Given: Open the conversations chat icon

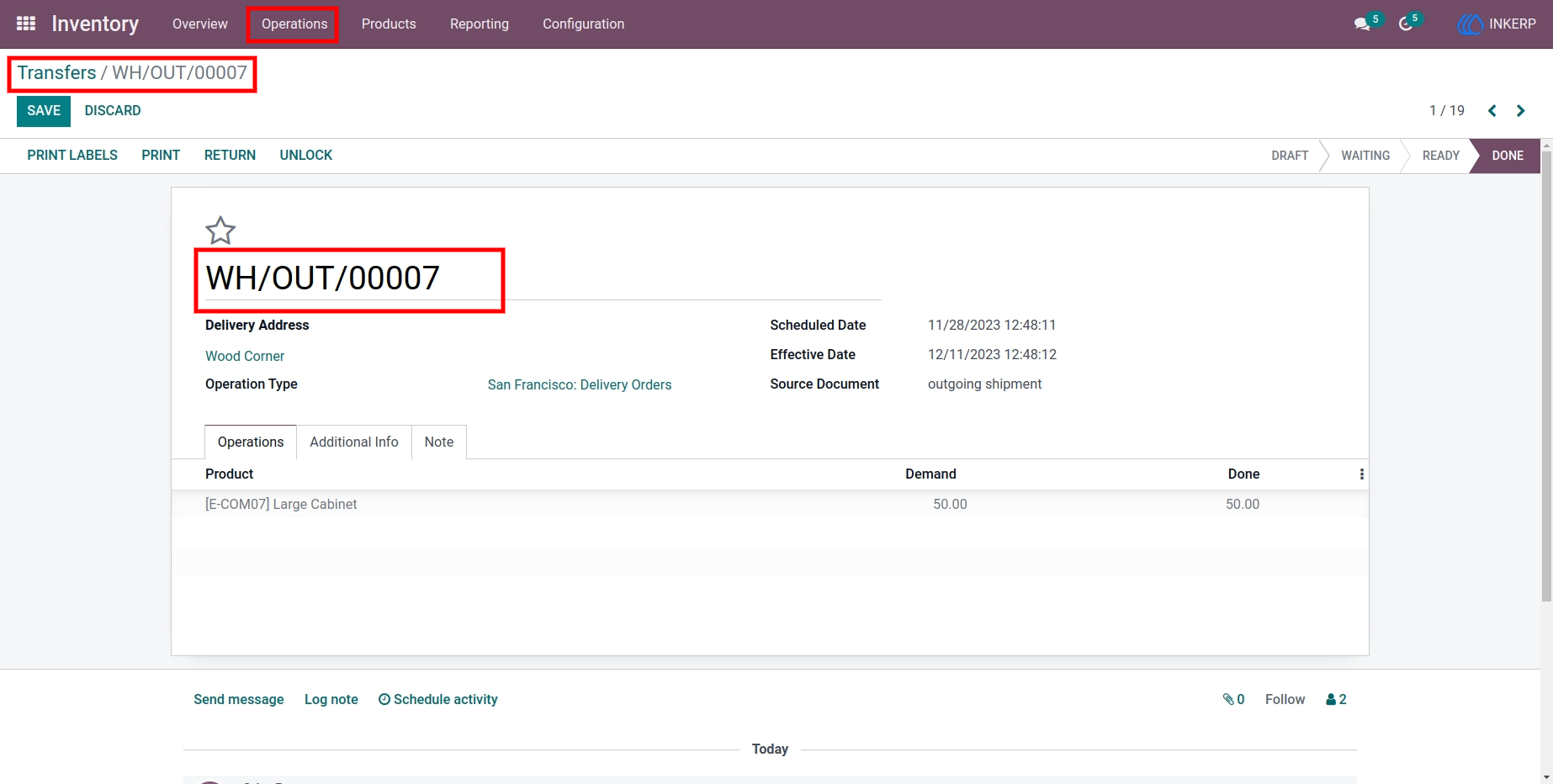Looking at the screenshot, I should click(x=1362, y=24).
